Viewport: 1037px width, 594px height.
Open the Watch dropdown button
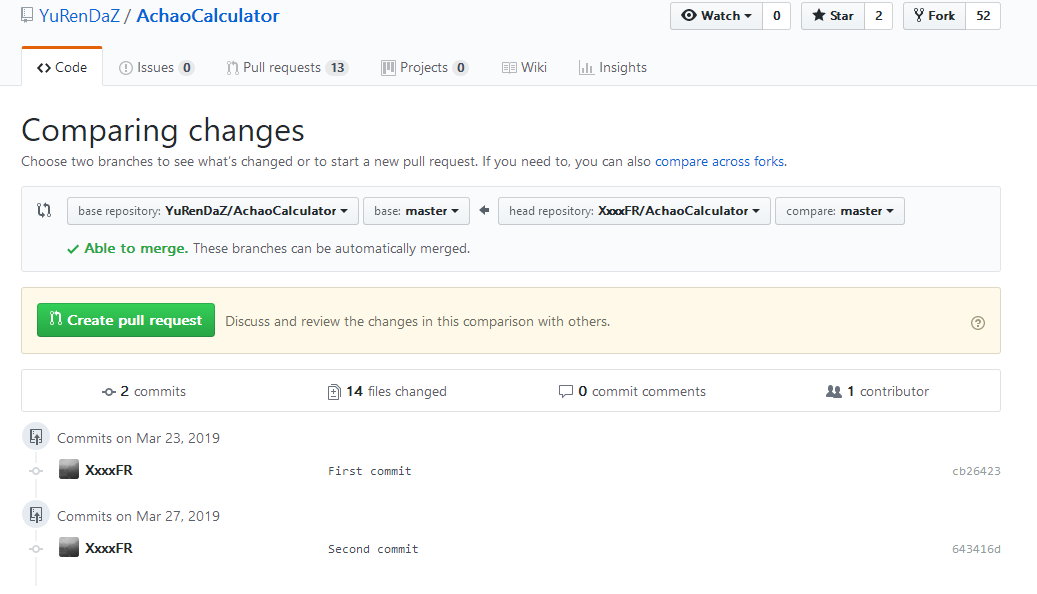[716, 16]
